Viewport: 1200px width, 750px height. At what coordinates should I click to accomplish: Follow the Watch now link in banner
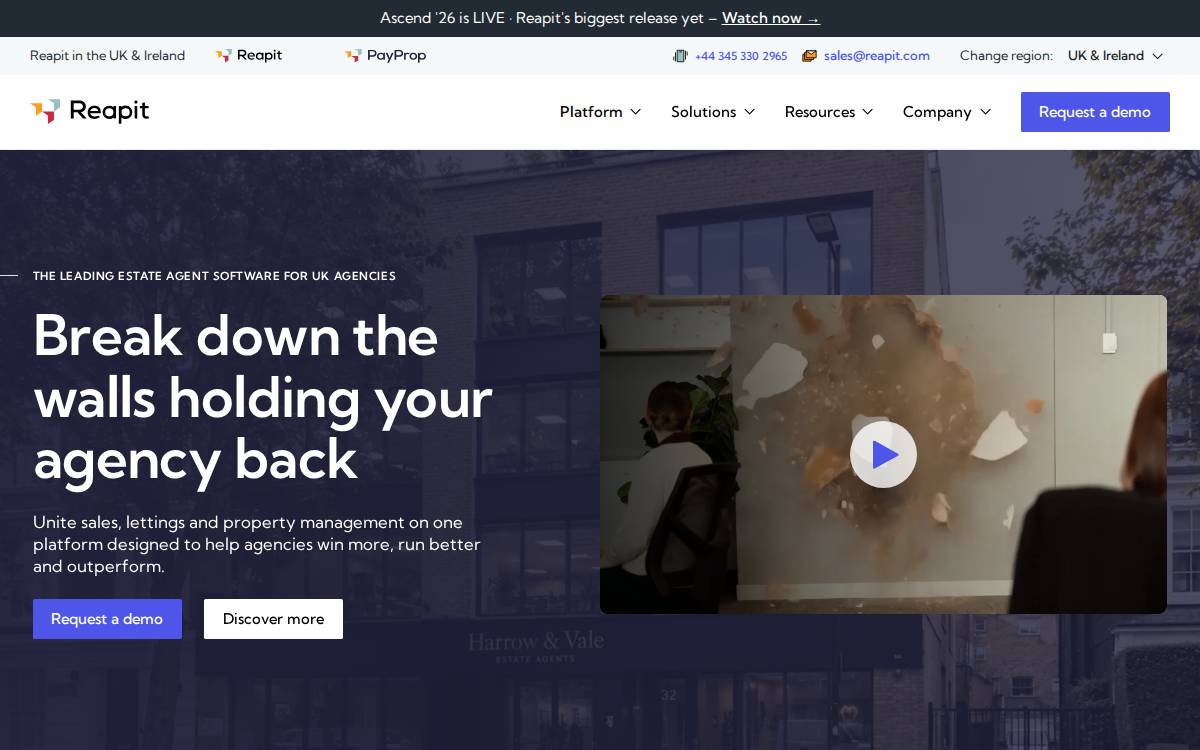pyautogui.click(x=771, y=18)
